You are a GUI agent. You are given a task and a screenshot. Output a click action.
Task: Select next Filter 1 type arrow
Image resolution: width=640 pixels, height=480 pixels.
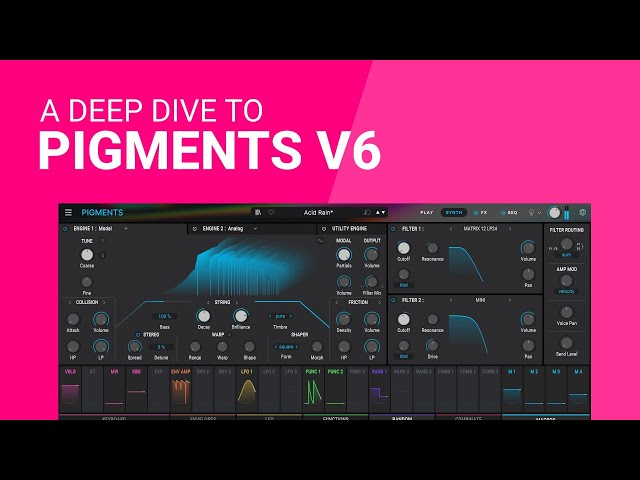pyautogui.click(x=510, y=229)
